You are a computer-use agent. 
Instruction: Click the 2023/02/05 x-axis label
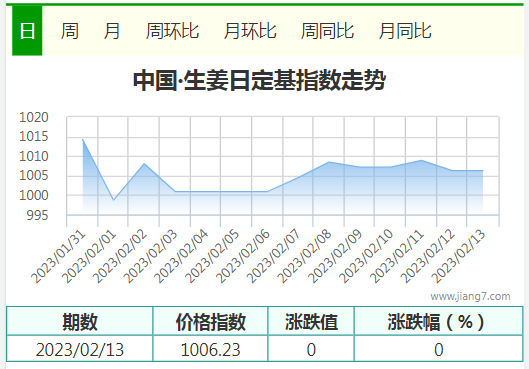tap(213, 257)
